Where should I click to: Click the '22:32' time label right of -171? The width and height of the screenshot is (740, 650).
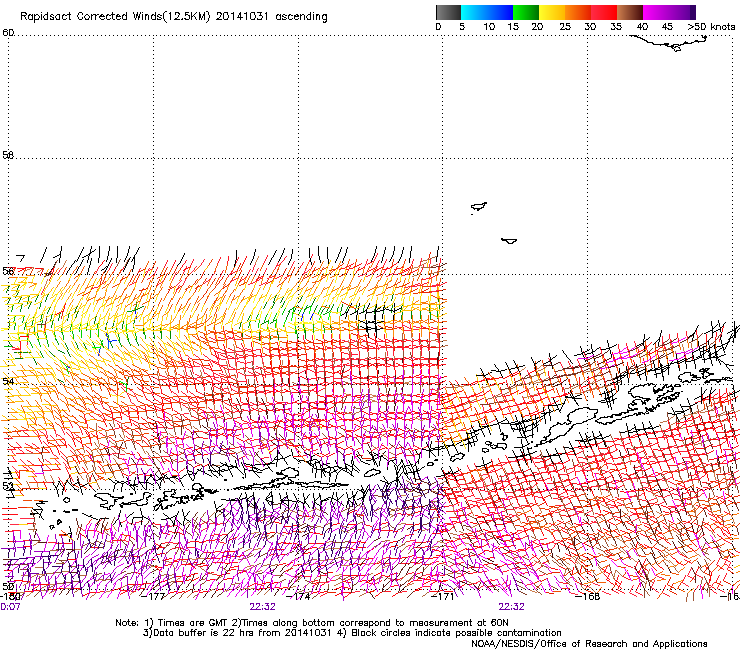point(512,607)
